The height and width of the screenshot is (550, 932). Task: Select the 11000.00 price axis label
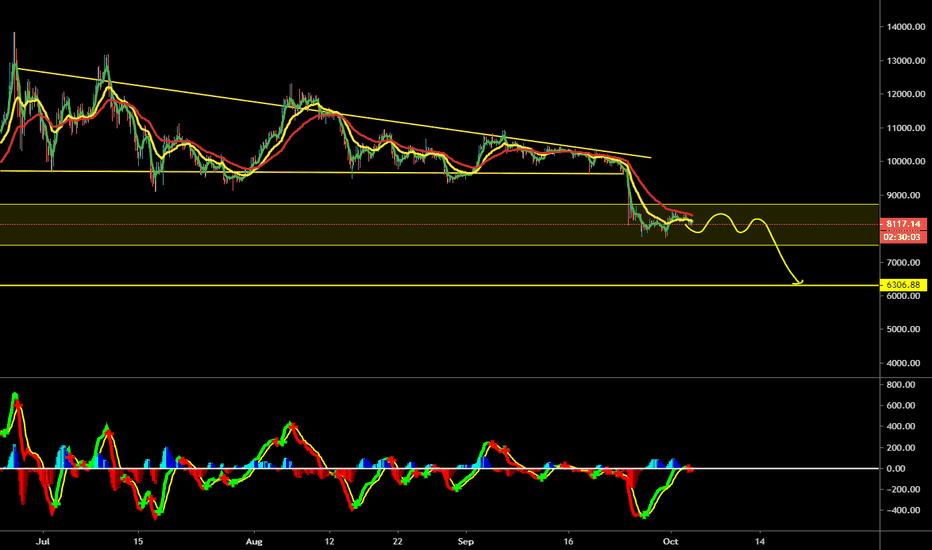pos(906,128)
